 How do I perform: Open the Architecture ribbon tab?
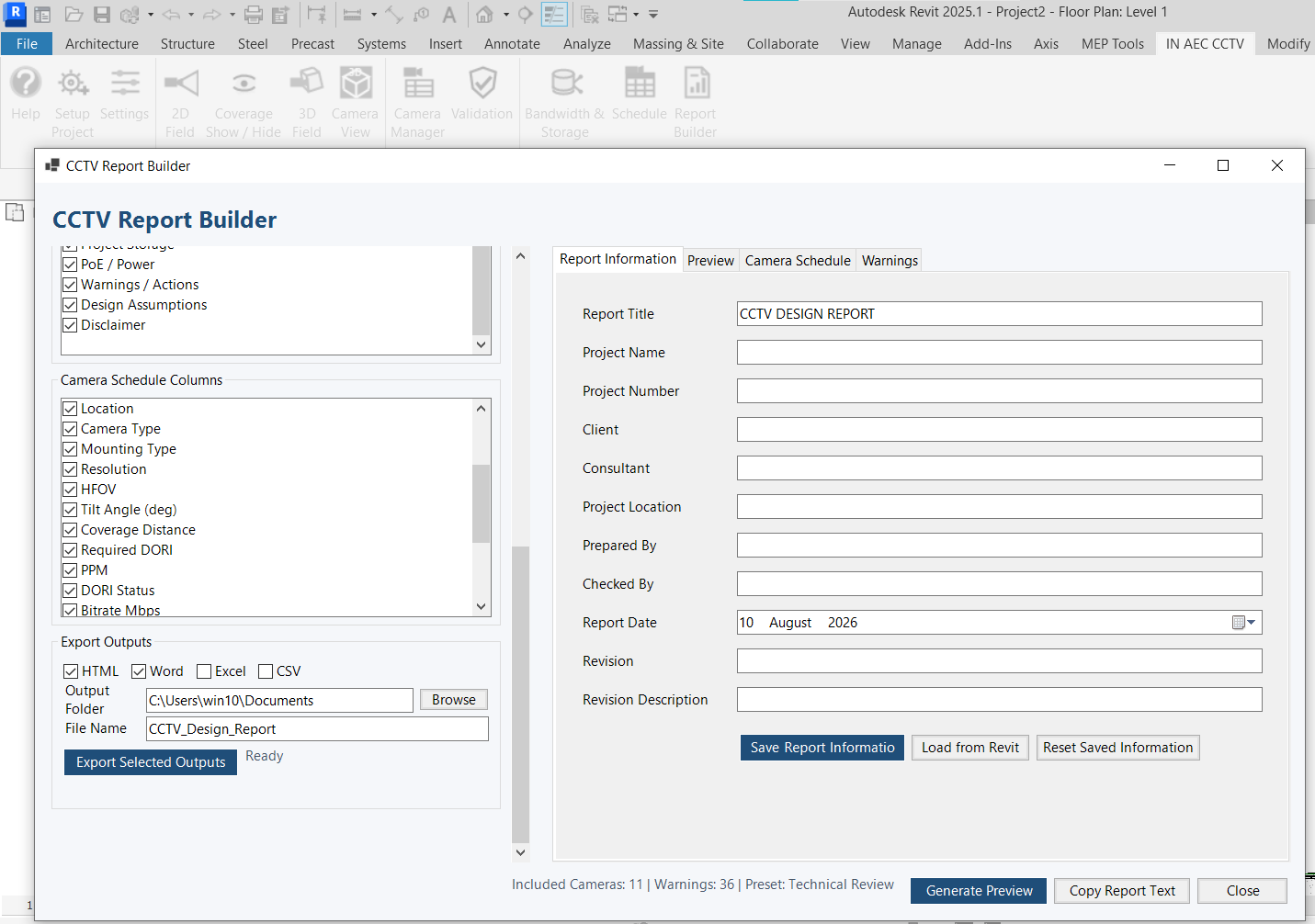click(102, 44)
